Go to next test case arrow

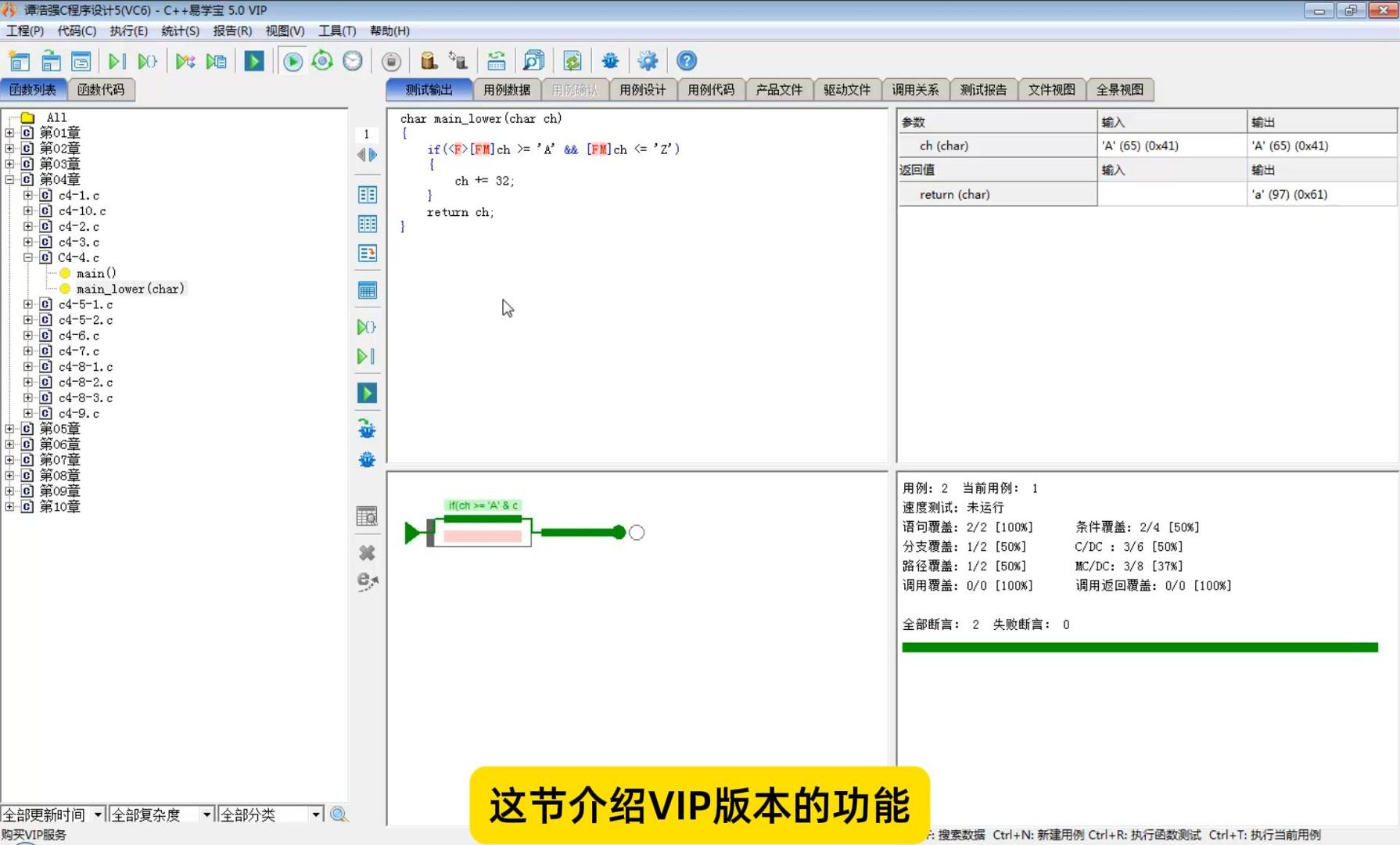373,155
